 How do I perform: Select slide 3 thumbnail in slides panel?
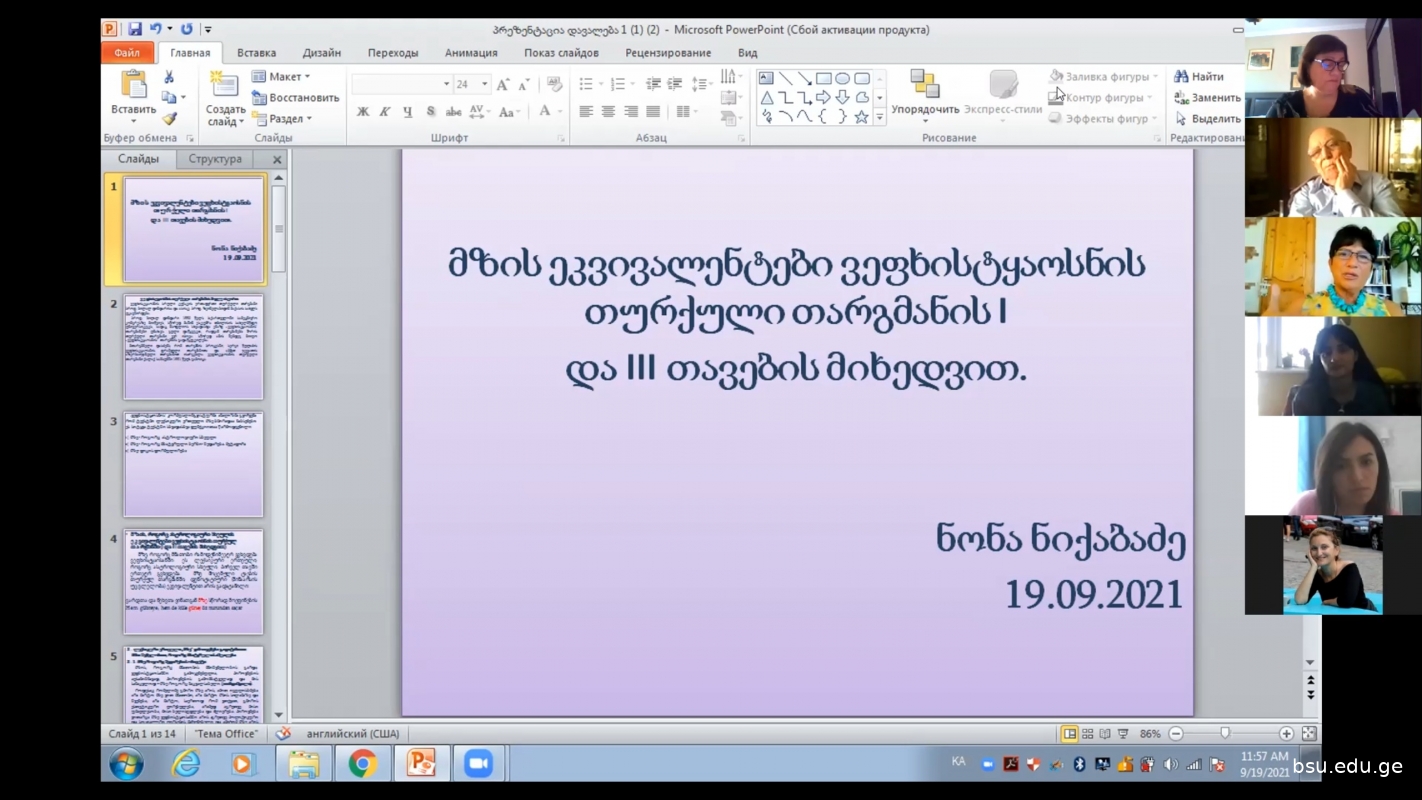click(193, 464)
